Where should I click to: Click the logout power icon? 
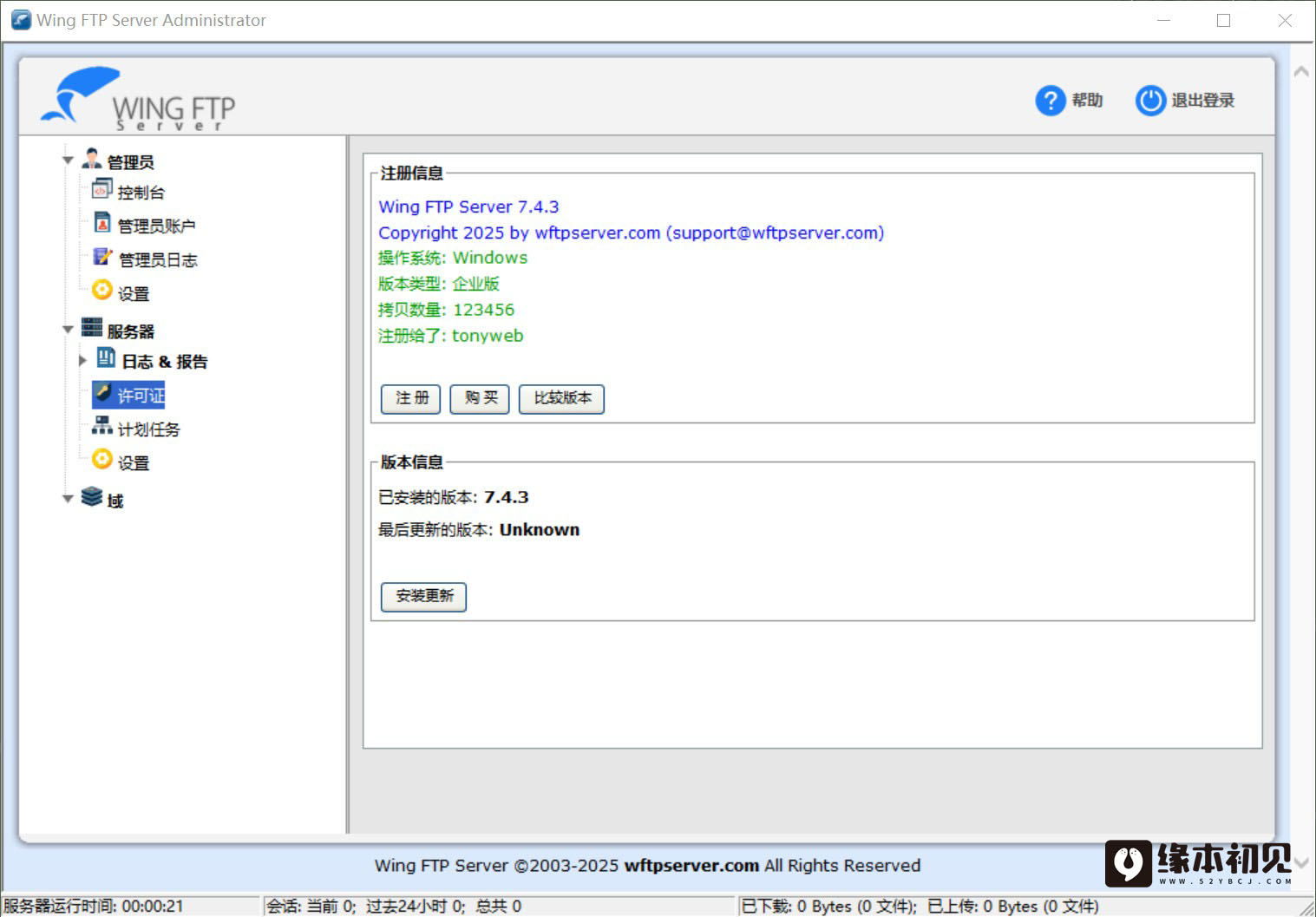1150,101
